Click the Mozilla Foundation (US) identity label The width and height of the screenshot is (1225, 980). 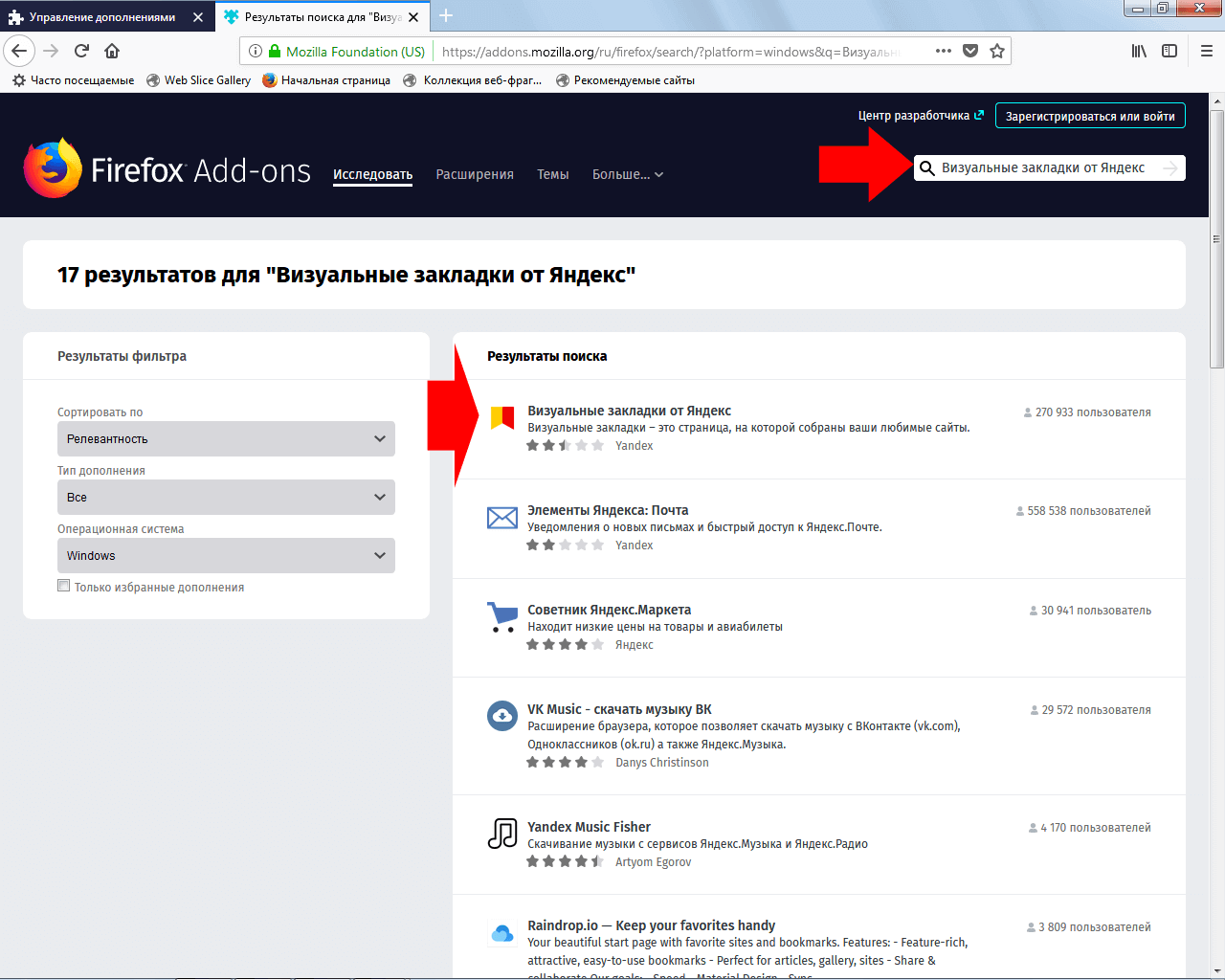[355, 52]
